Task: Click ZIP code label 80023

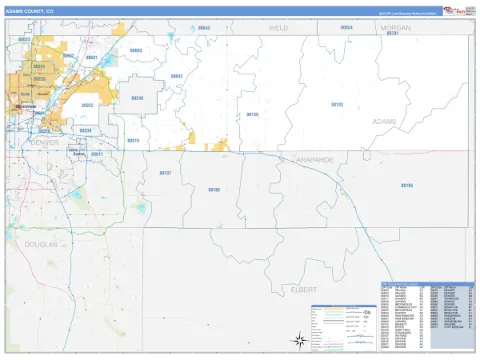Action: click(24, 39)
